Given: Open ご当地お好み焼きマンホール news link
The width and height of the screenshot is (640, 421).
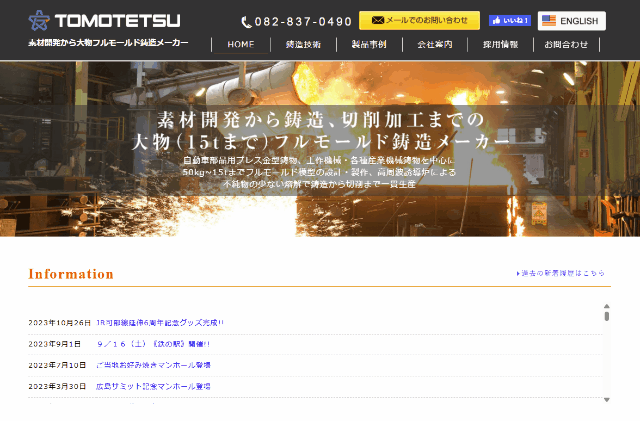Looking at the screenshot, I should [x=153, y=365].
